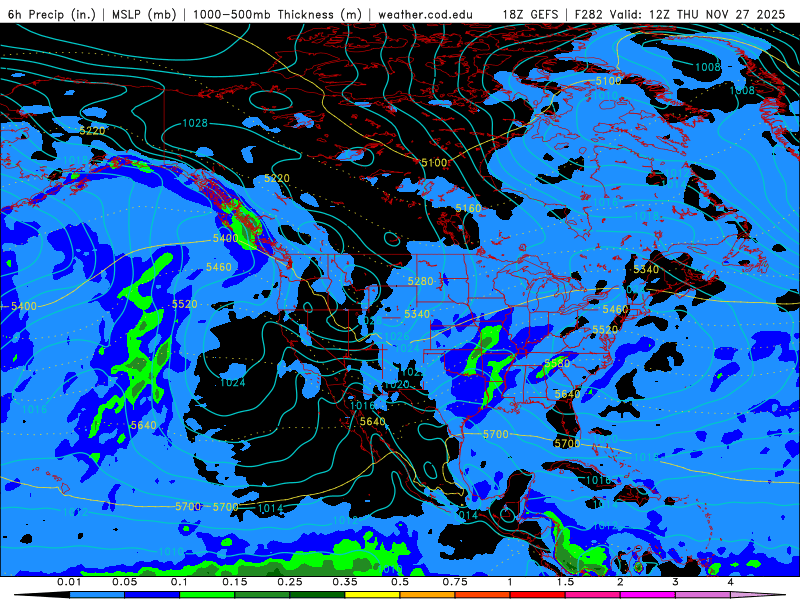800x600 pixels.
Task: Click the '6h Precip (in.)' header text
Action: coord(52,14)
